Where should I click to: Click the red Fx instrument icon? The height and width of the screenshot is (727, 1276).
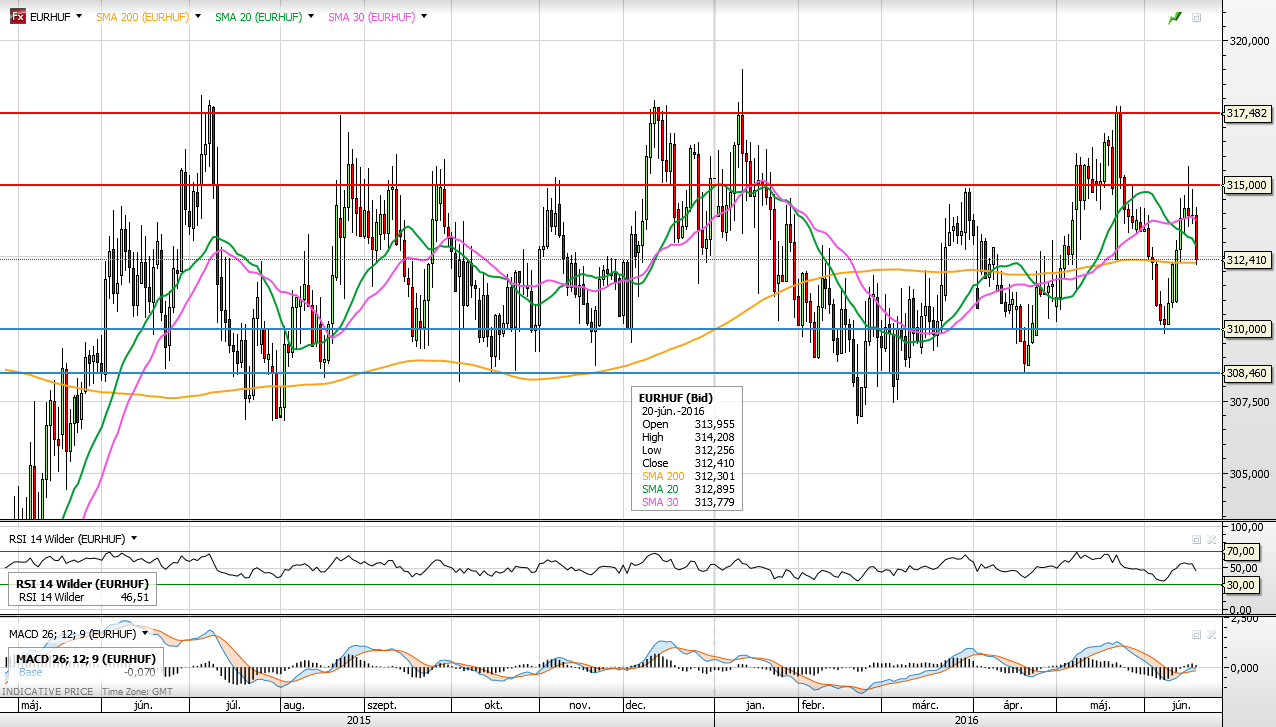pyautogui.click(x=18, y=17)
